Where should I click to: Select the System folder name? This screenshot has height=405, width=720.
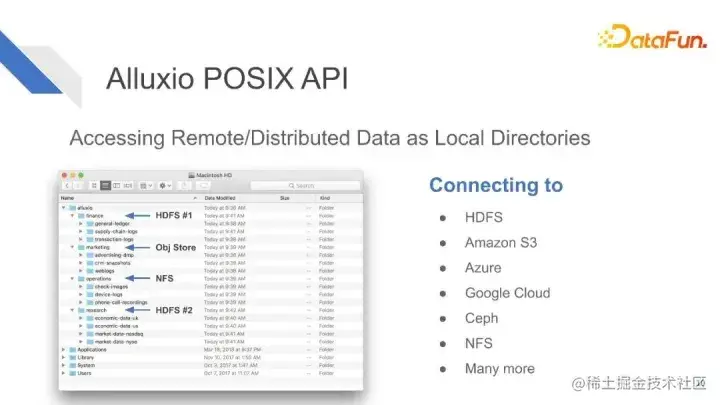tap(86, 365)
